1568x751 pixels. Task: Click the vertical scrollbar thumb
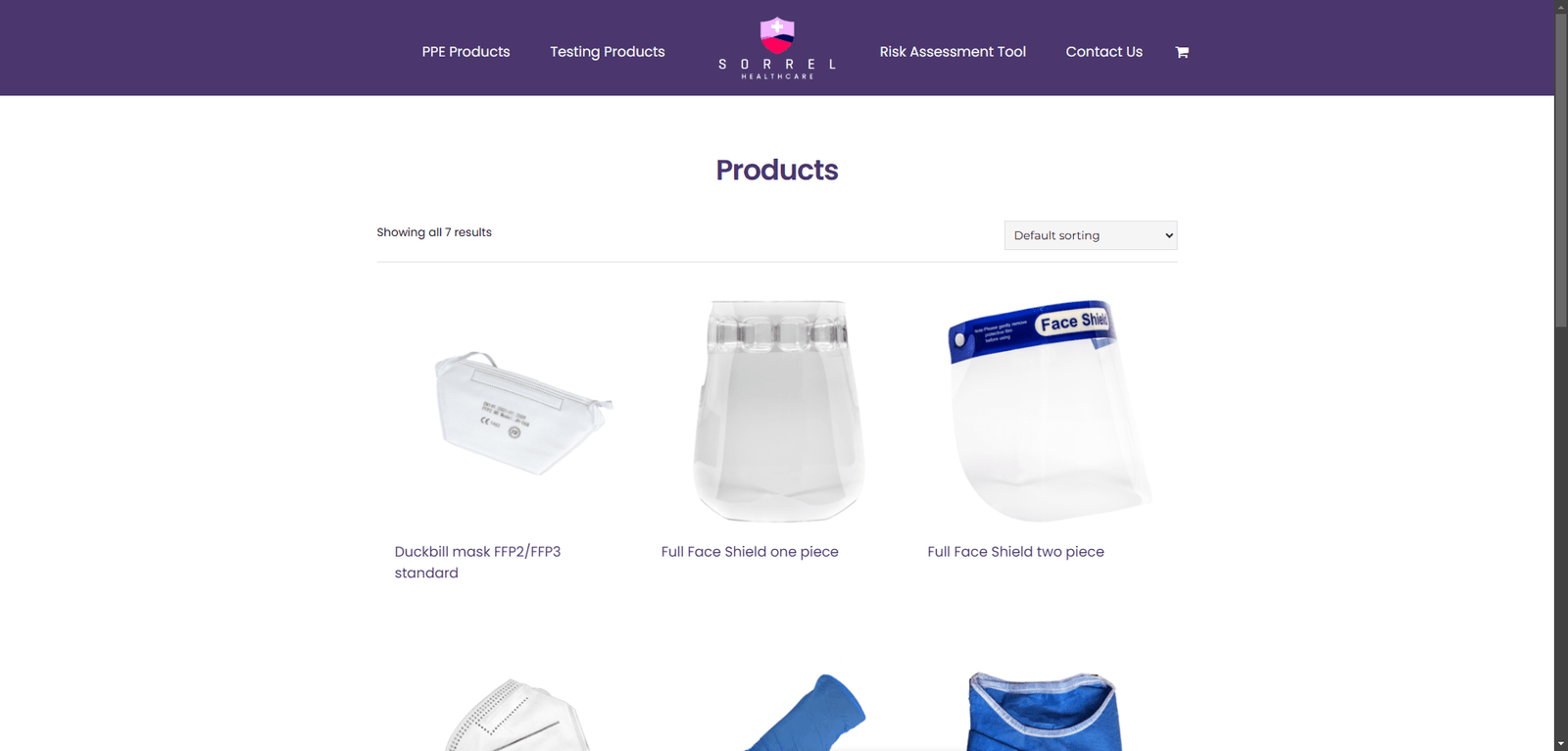1561,171
